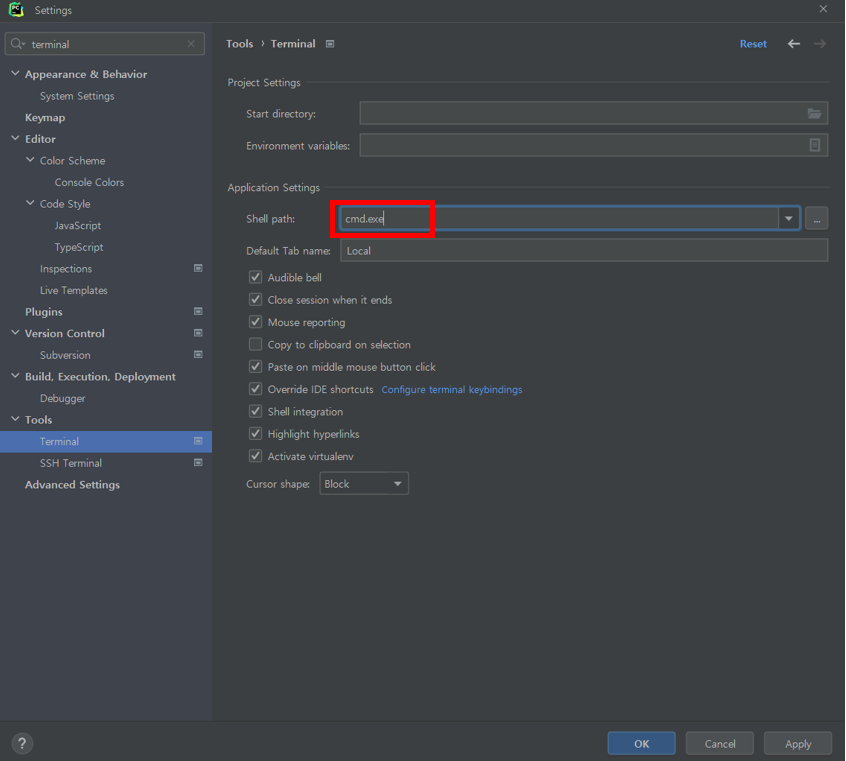This screenshot has height=761, width=846.
Task: Open the Keymap settings page
Action: click(45, 117)
